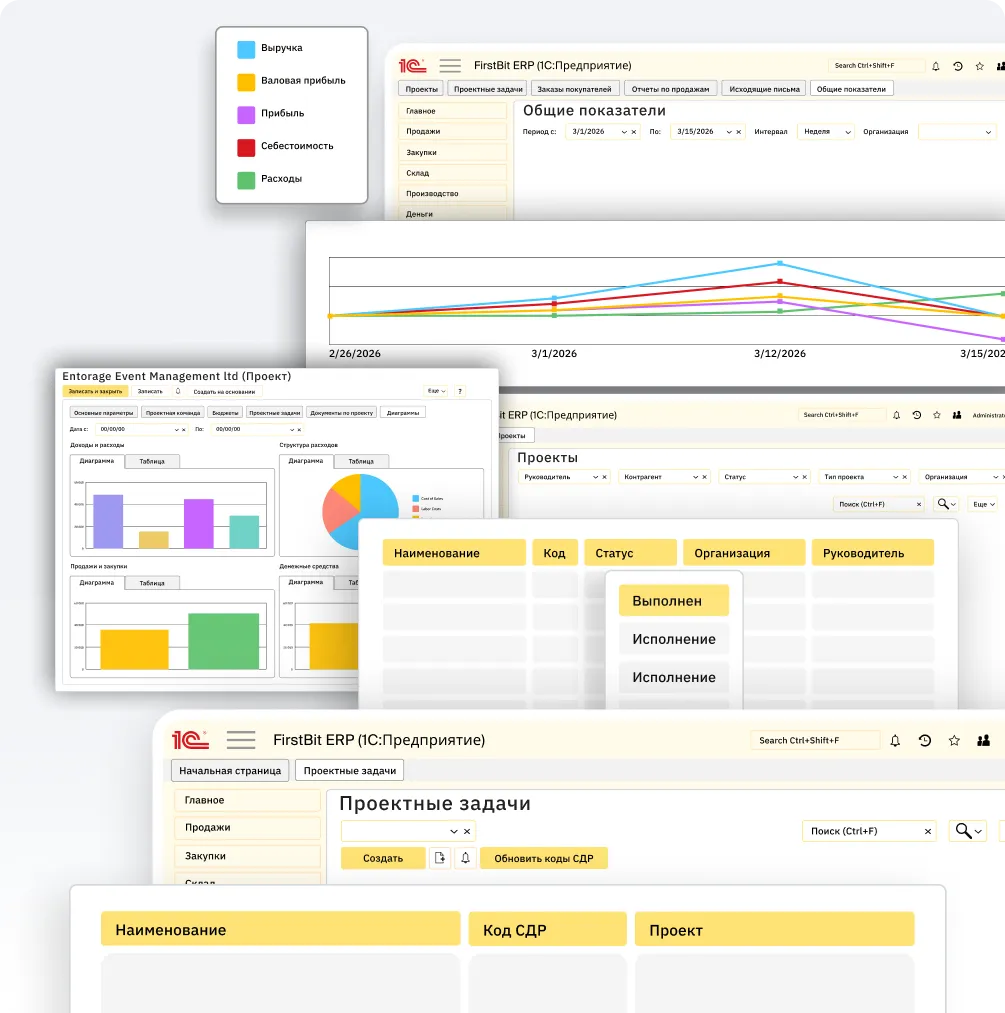Click new document icon next to Создать
This screenshot has height=1013, width=1005.
tap(440, 858)
